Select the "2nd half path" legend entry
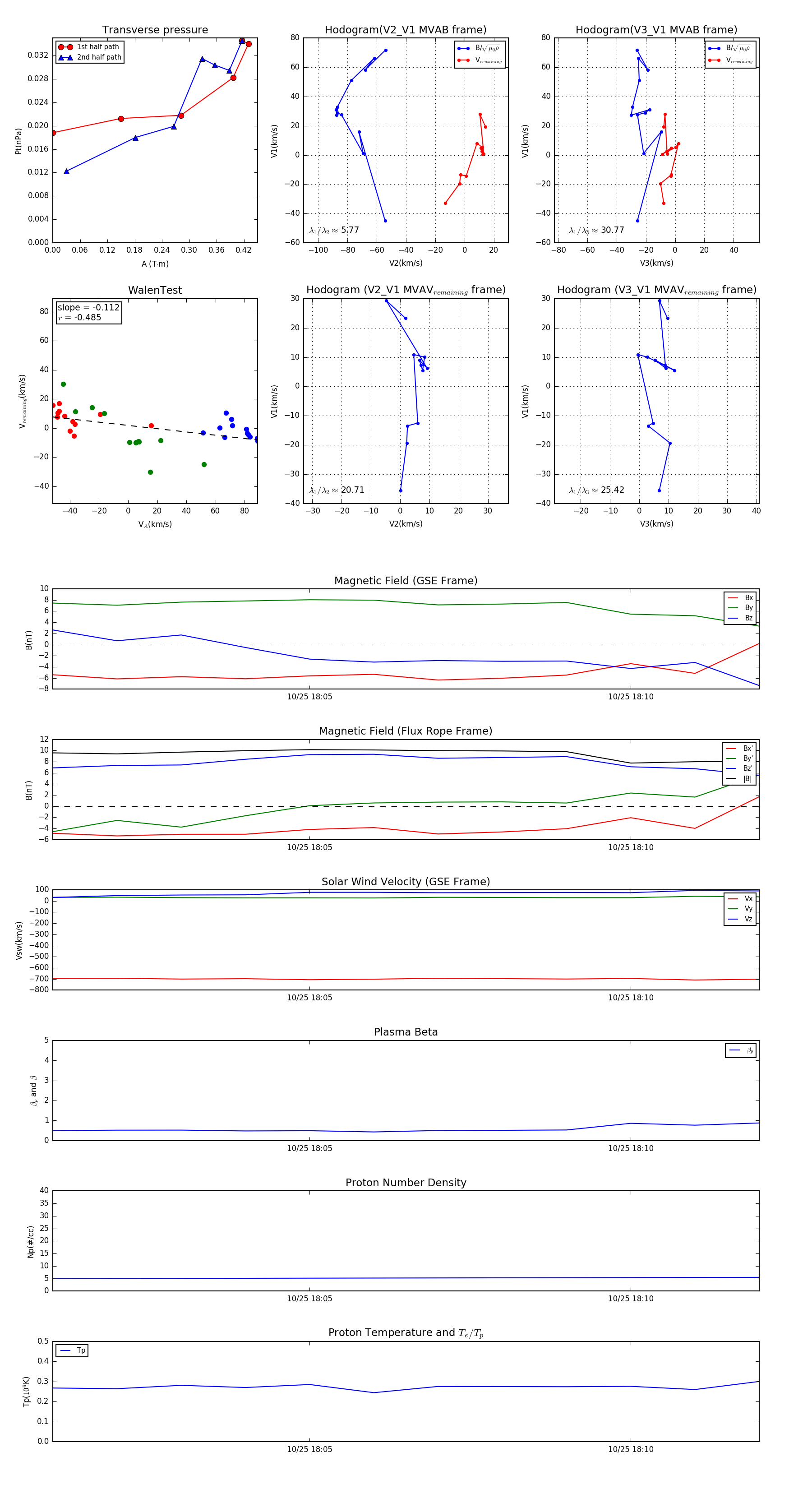The height and width of the screenshot is (1489, 812). coord(90,57)
